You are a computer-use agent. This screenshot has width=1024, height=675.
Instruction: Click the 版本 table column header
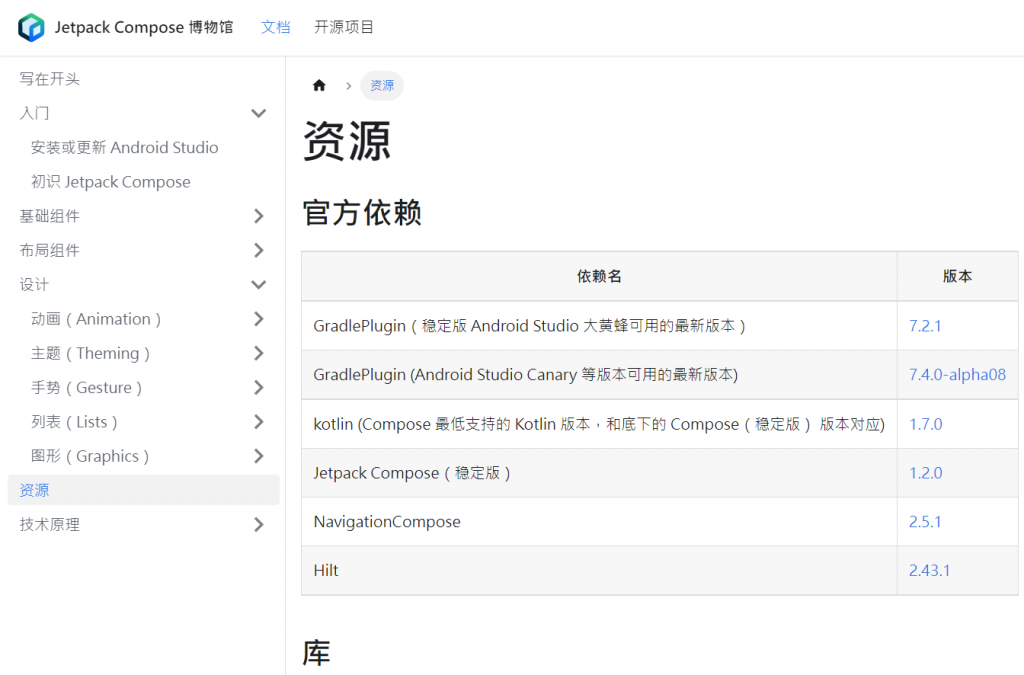[957, 276]
